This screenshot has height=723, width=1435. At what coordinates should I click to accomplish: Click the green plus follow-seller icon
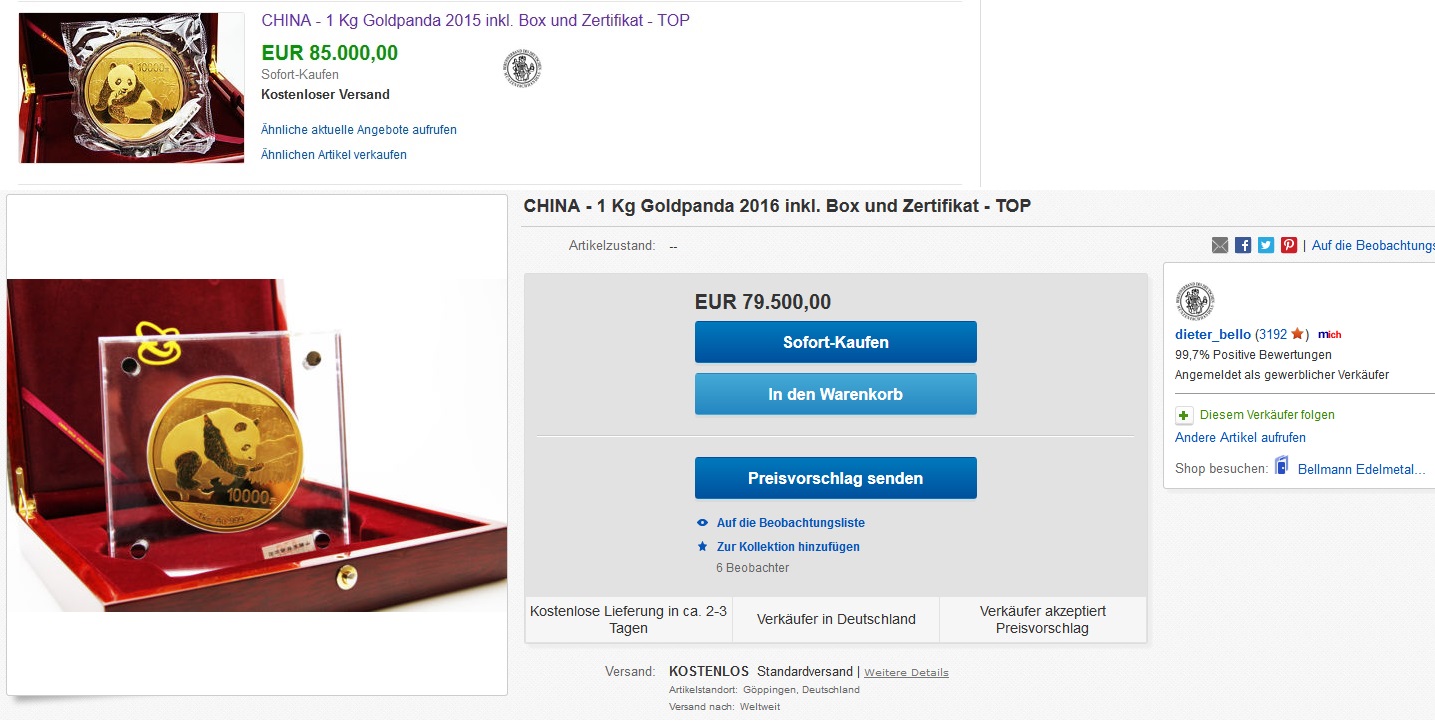coord(1184,415)
